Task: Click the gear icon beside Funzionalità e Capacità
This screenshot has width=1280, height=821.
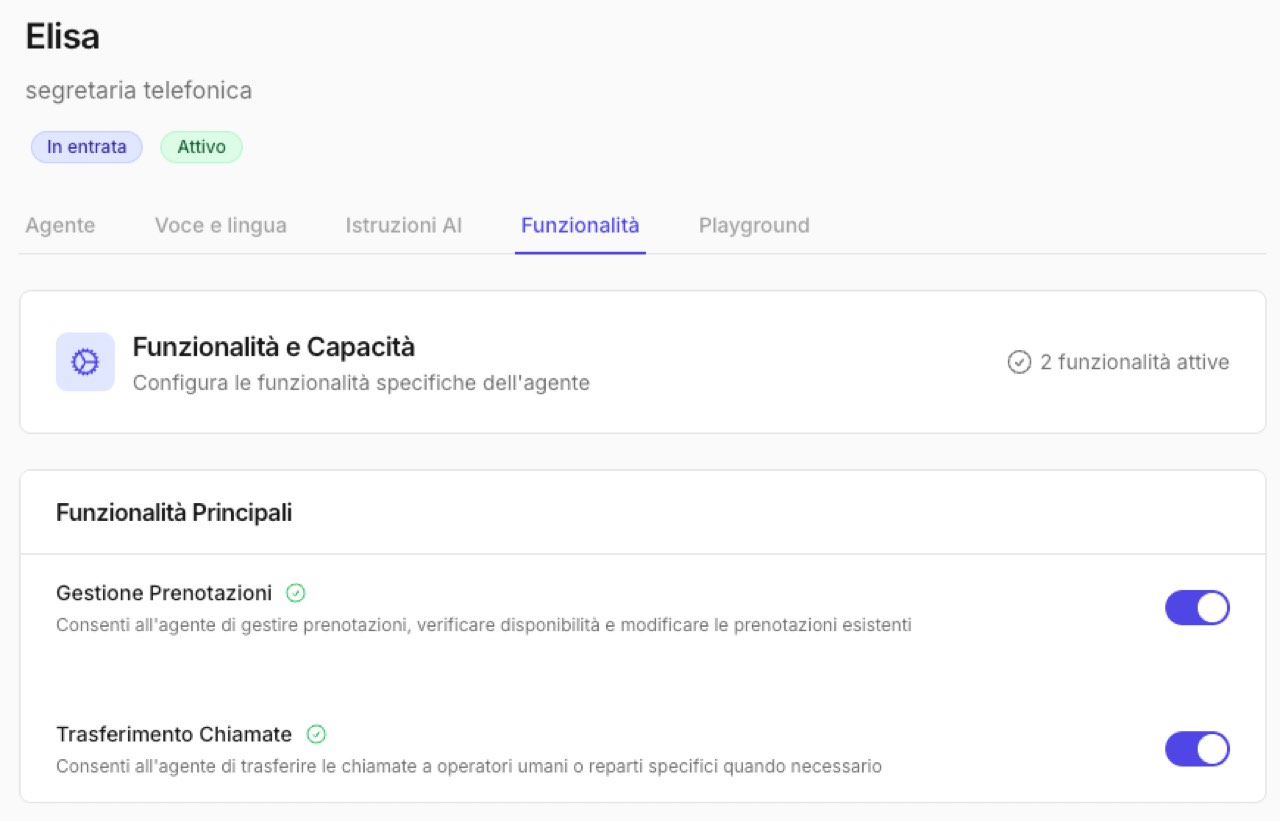Action: tap(85, 362)
